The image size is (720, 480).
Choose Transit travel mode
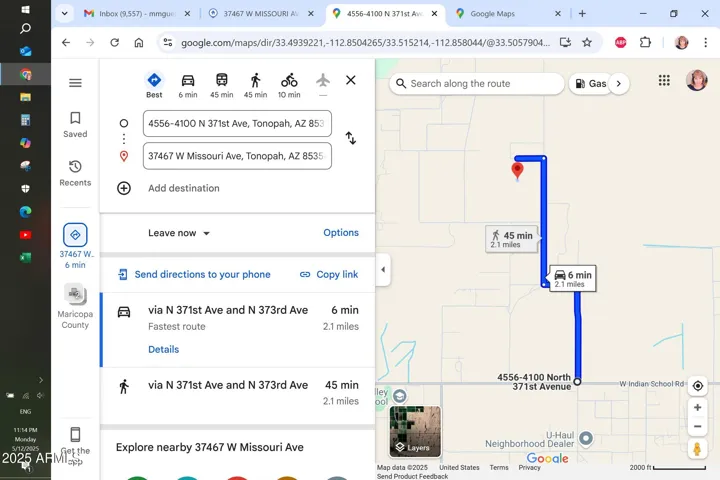pos(222,85)
